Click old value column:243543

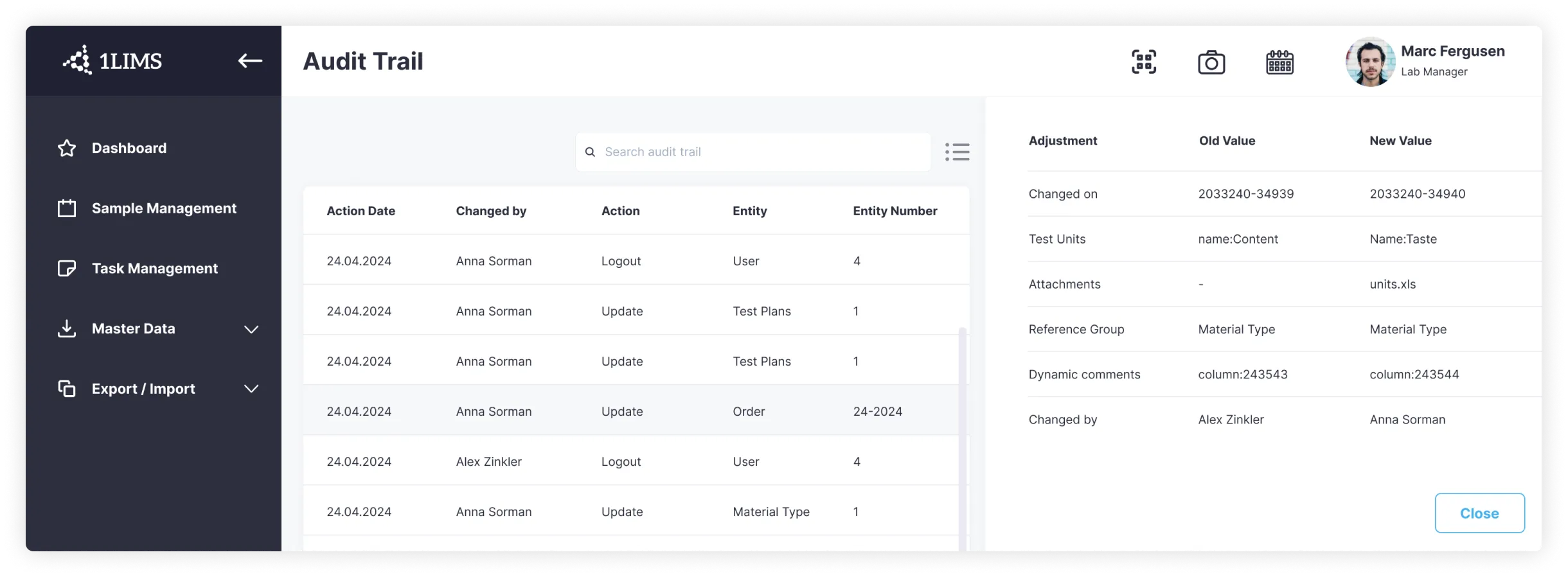pos(1242,375)
